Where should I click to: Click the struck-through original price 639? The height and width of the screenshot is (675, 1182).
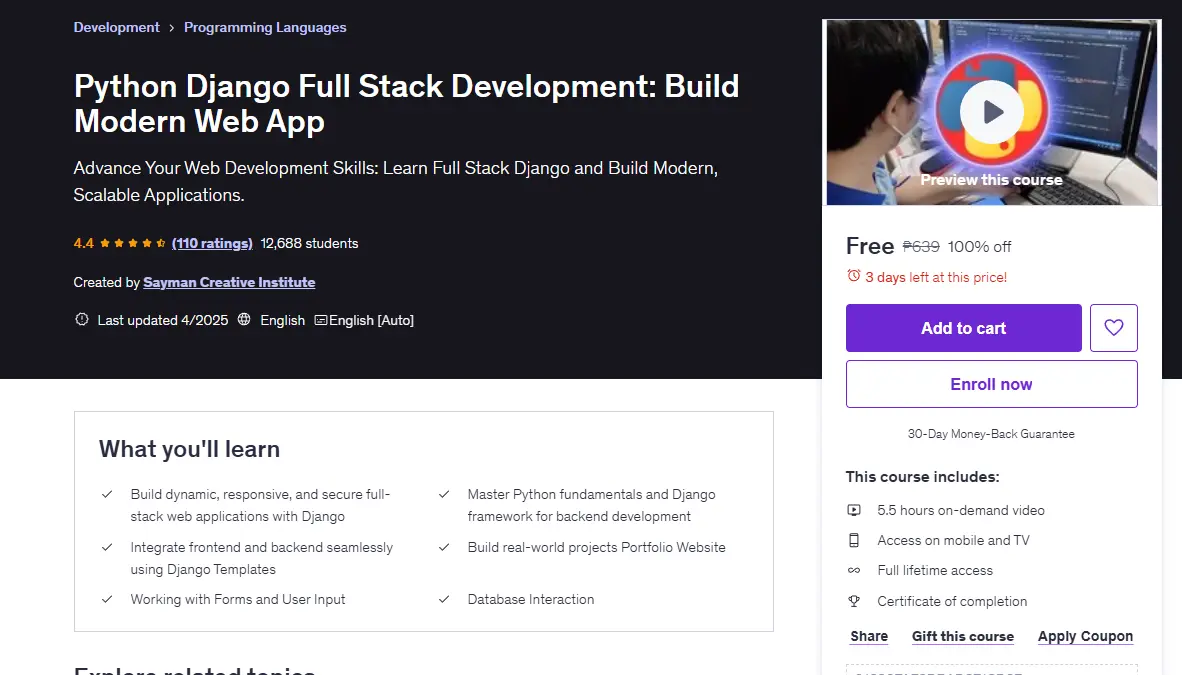(921, 246)
